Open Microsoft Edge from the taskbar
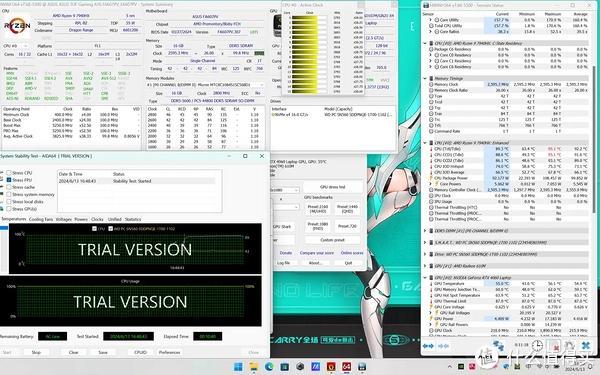Viewport: 600px width, 375px height. coord(269,367)
